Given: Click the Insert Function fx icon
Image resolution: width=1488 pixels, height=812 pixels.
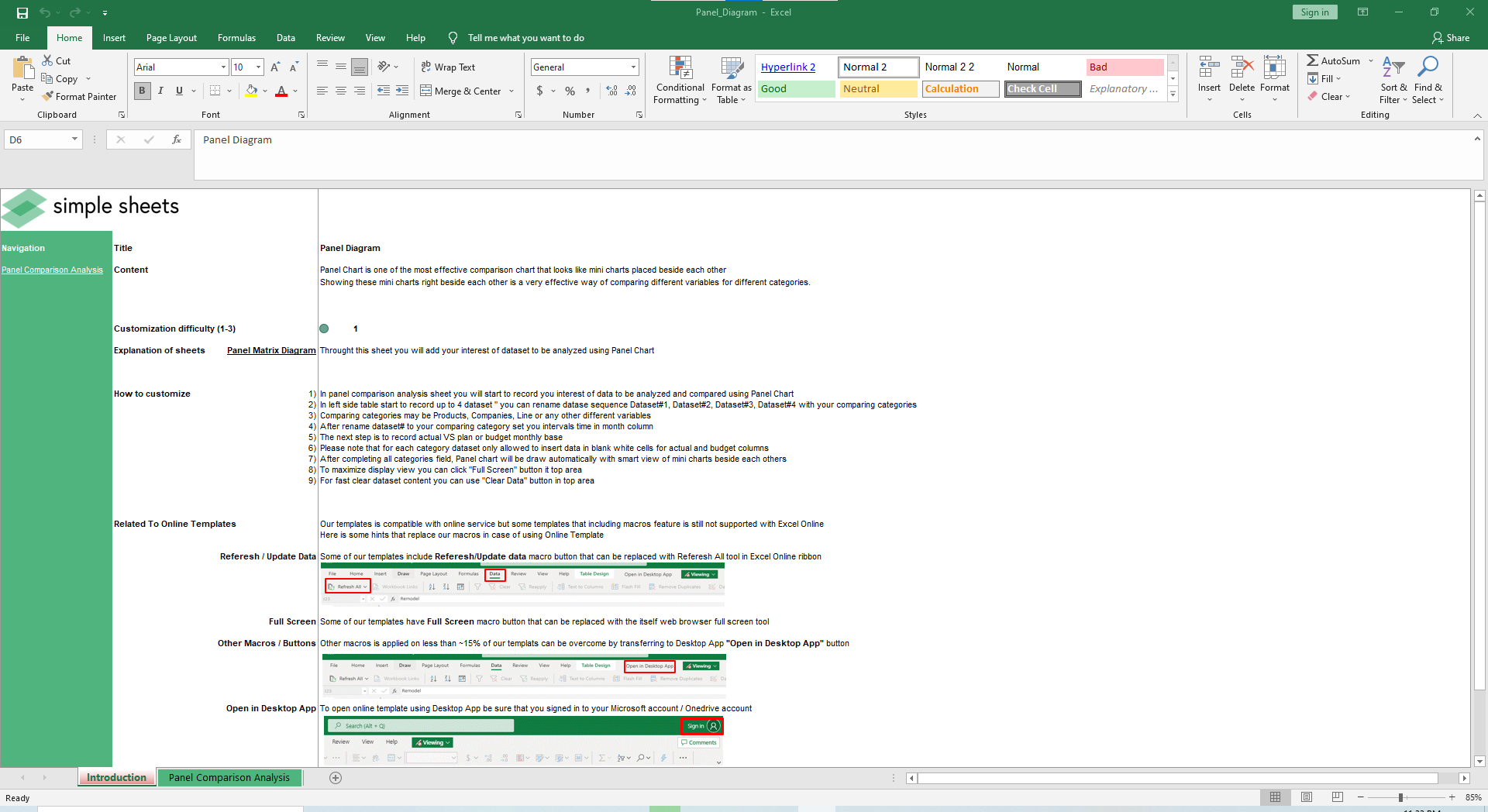Looking at the screenshot, I should click(177, 139).
